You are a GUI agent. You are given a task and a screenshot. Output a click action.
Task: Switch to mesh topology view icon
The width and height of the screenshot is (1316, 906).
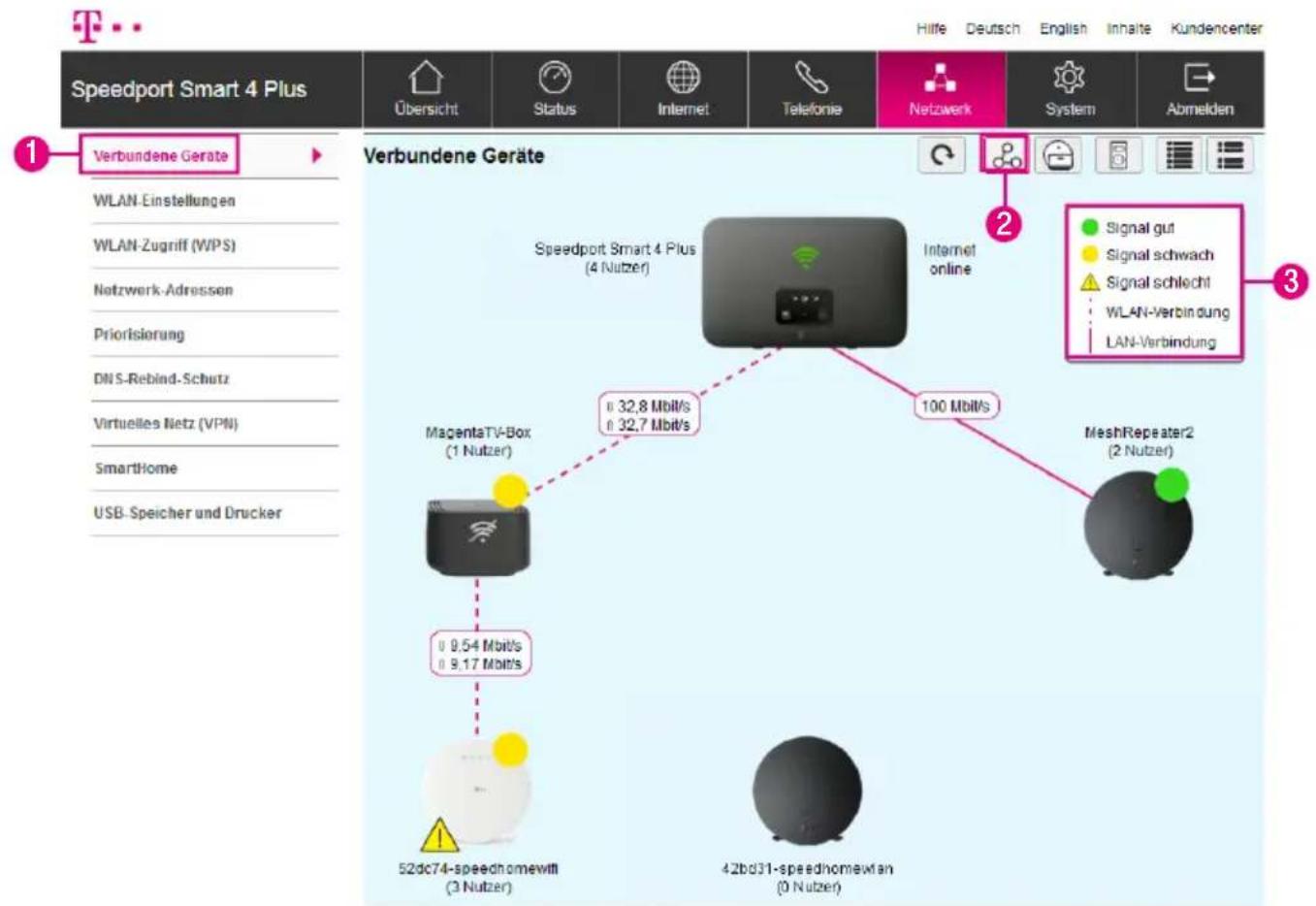pos(1006,155)
